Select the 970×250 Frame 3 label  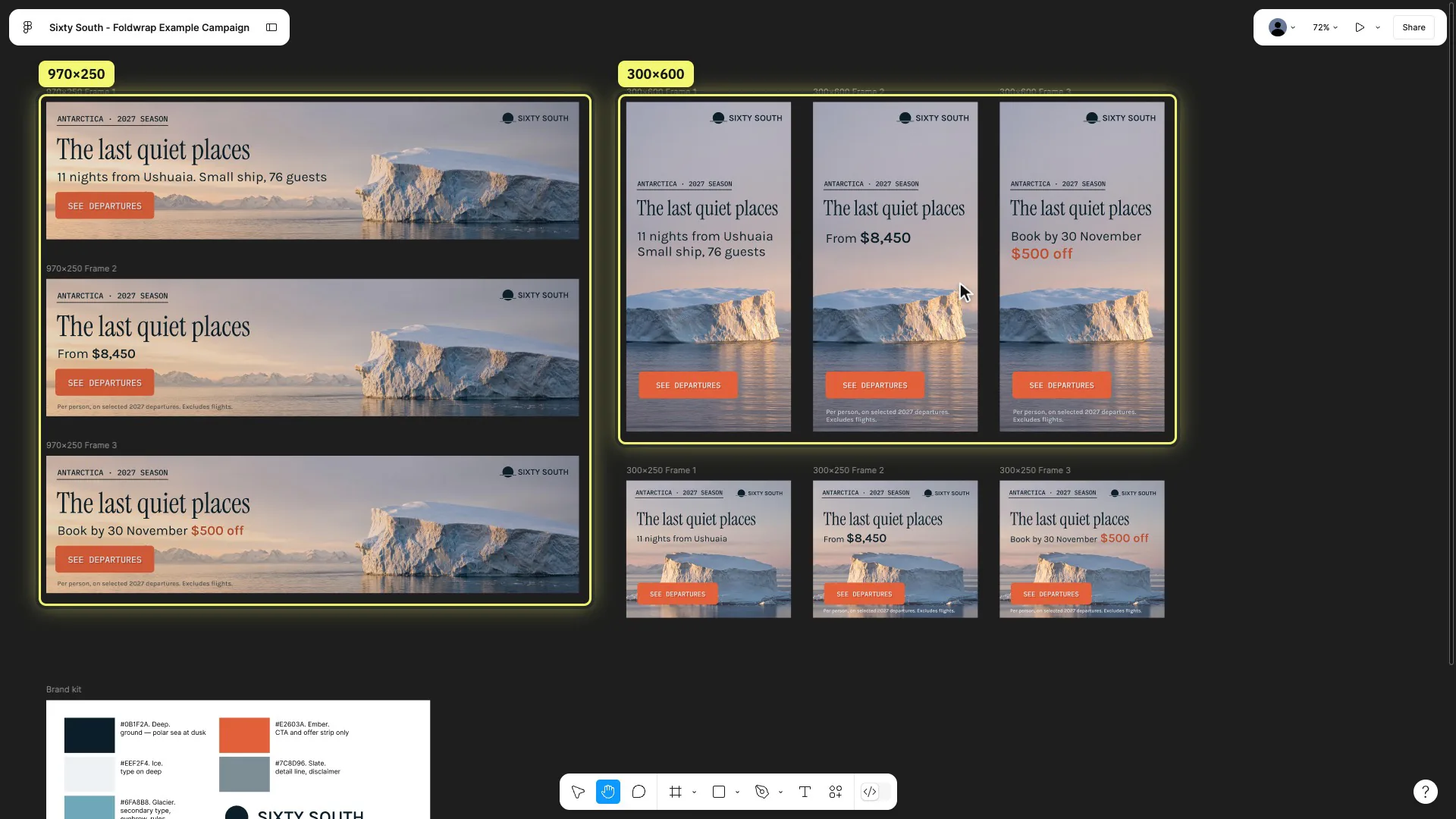click(x=81, y=445)
